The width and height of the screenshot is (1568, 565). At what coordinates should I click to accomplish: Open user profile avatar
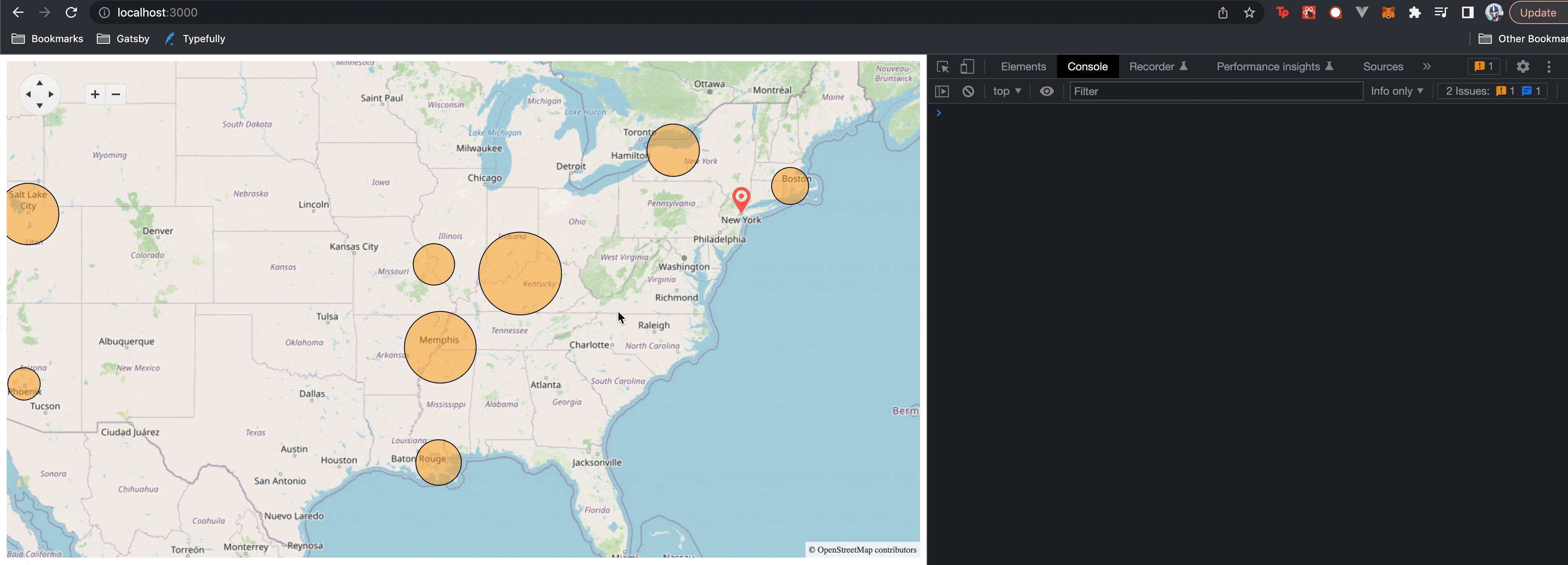click(x=1494, y=12)
